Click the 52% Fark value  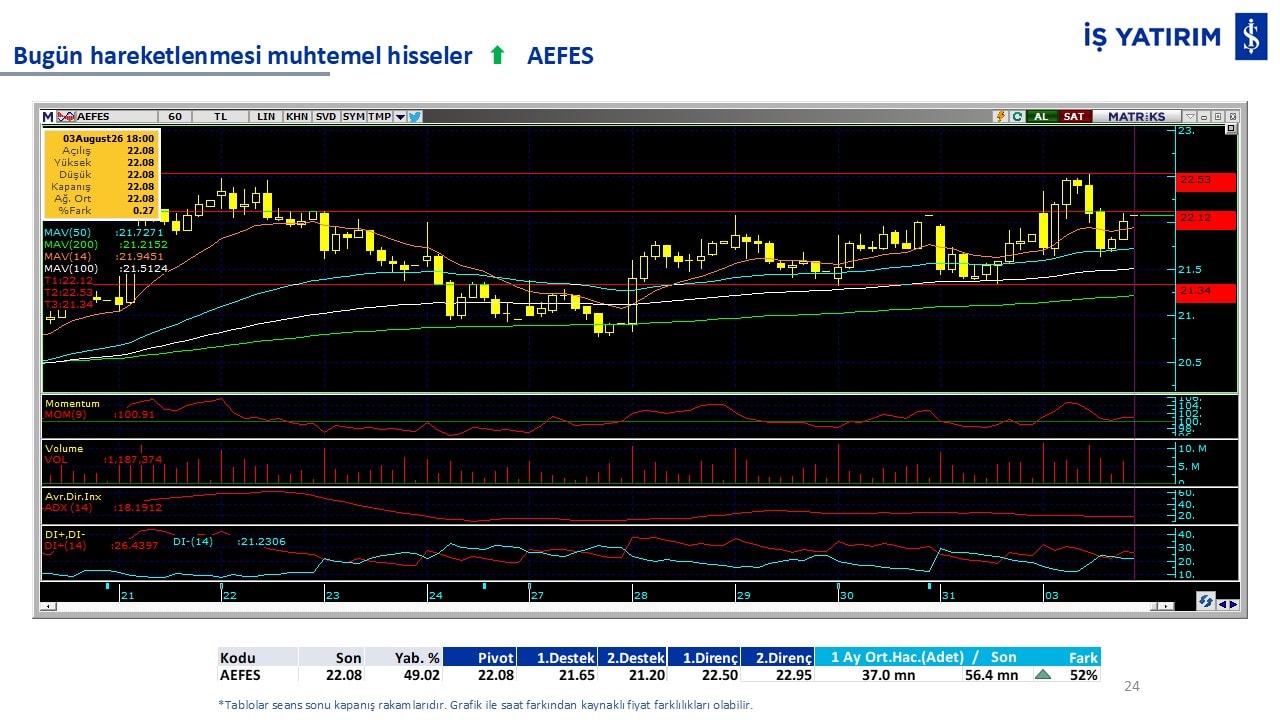tap(1085, 675)
